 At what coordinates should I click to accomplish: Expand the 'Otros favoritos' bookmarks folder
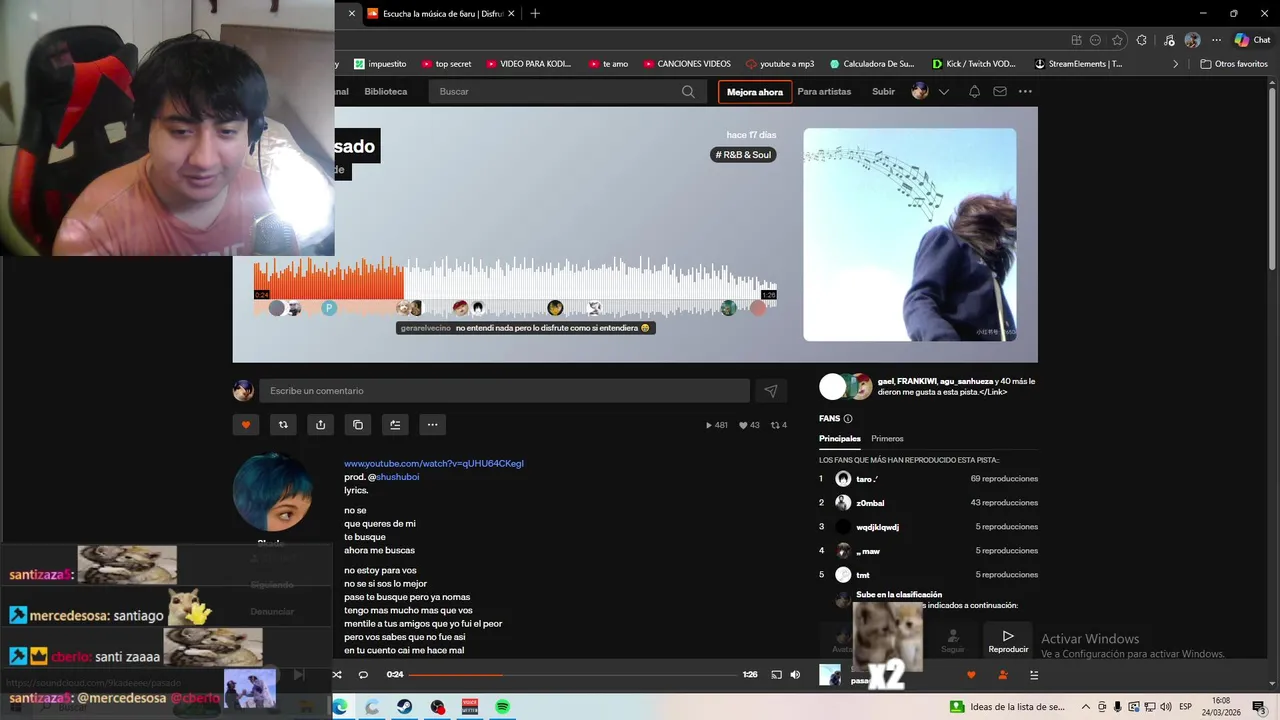[1234, 64]
